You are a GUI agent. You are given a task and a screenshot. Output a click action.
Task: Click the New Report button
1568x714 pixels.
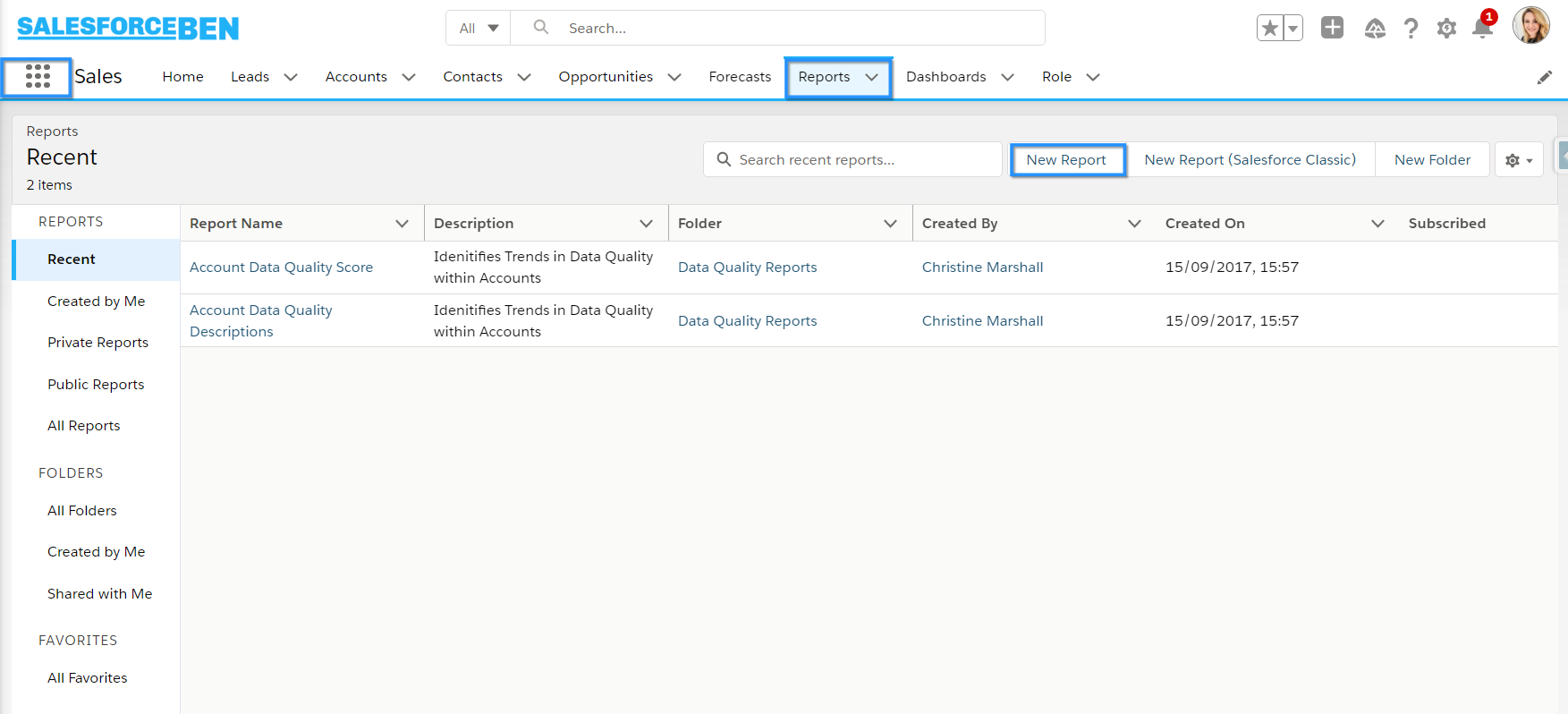tap(1066, 160)
